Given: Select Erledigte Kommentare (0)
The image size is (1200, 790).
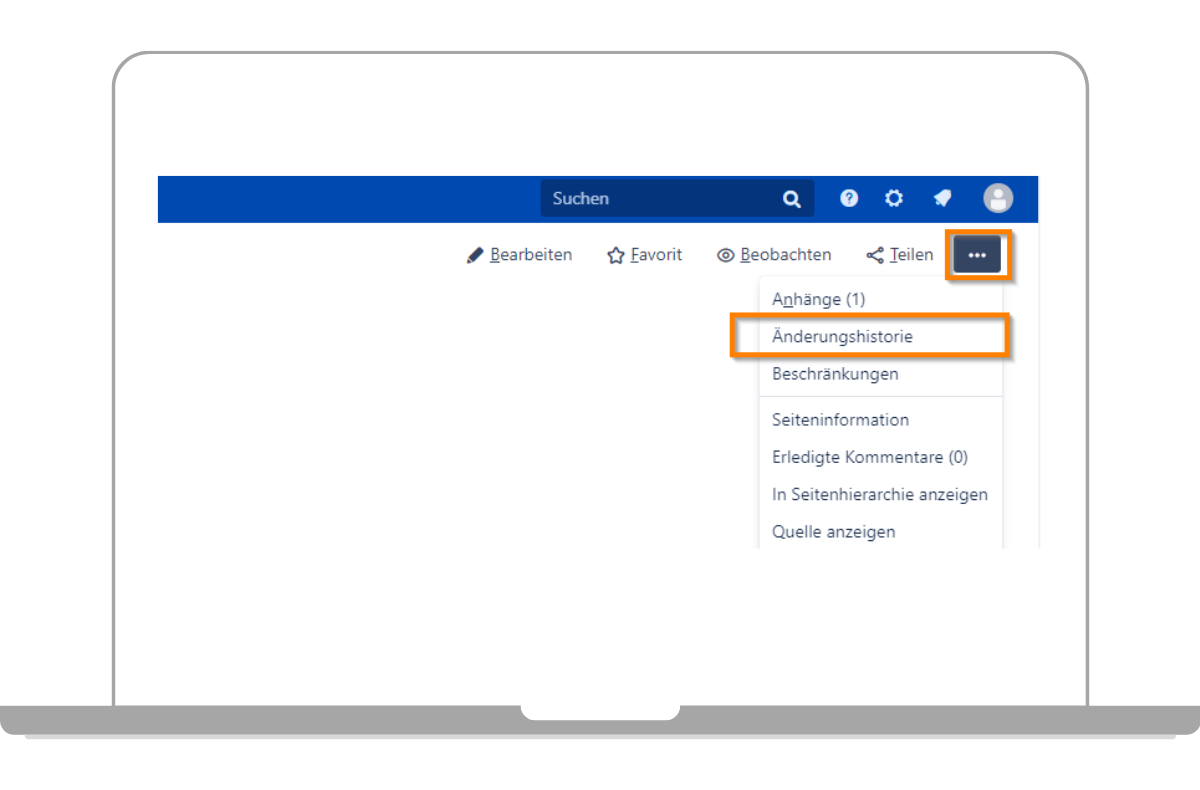Looking at the screenshot, I should [x=869, y=457].
